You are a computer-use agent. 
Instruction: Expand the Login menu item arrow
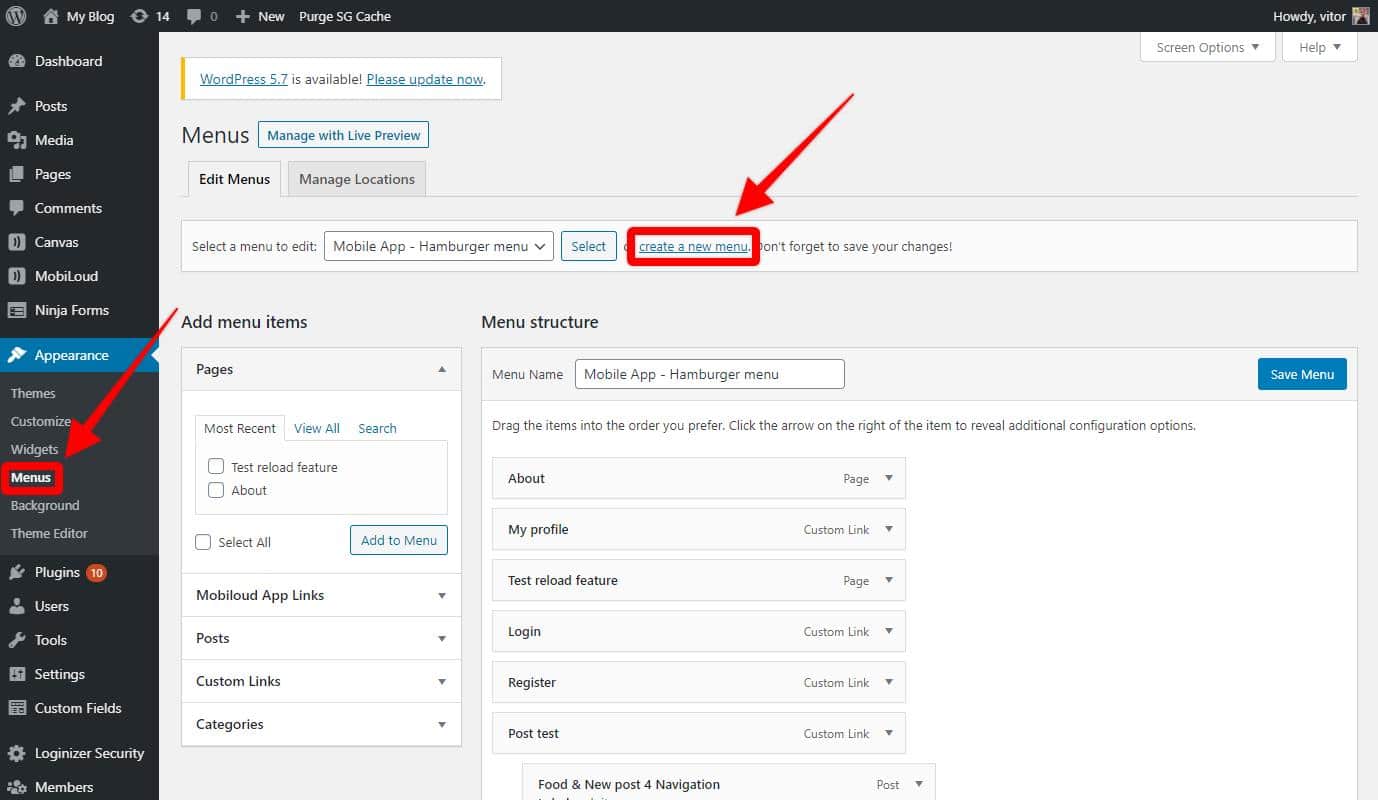pyautogui.click(x=889, y=631)
